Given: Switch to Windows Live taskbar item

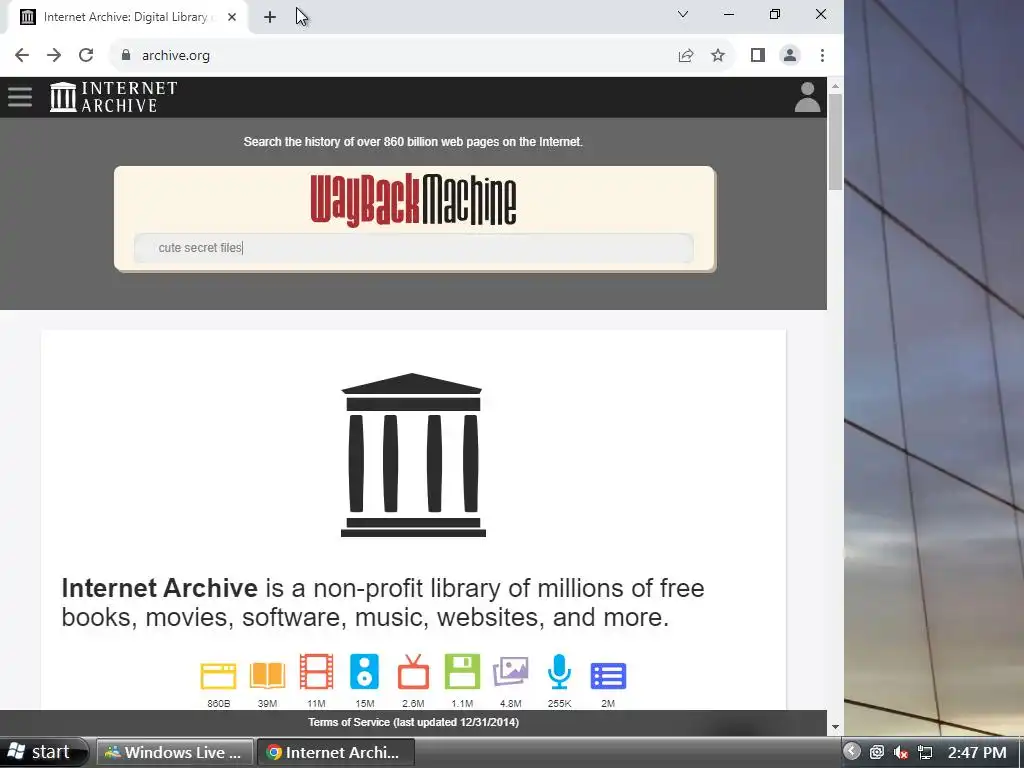Looking at the screenshot, I should pyautogui.click(x=175, y=752).
